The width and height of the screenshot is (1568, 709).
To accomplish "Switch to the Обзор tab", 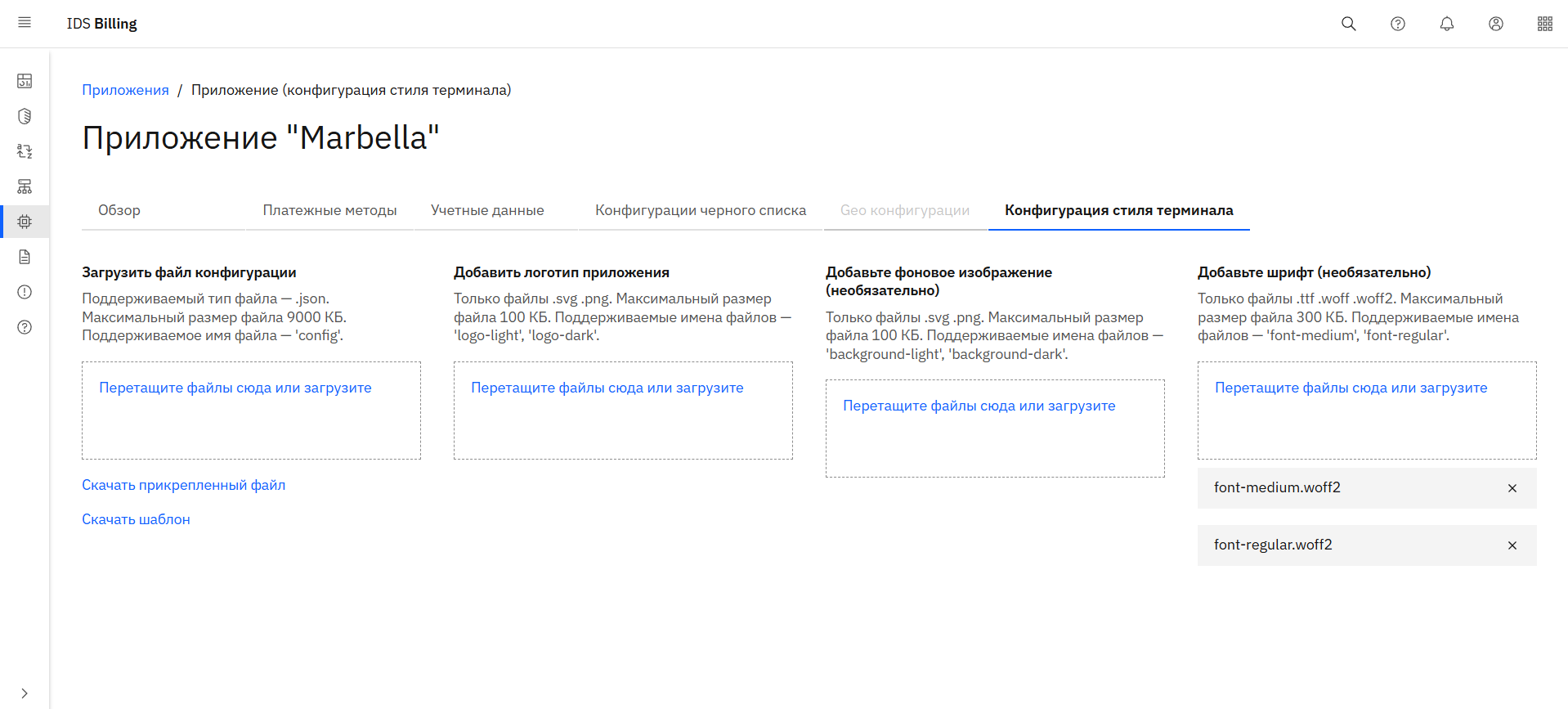I will point(119,210).
